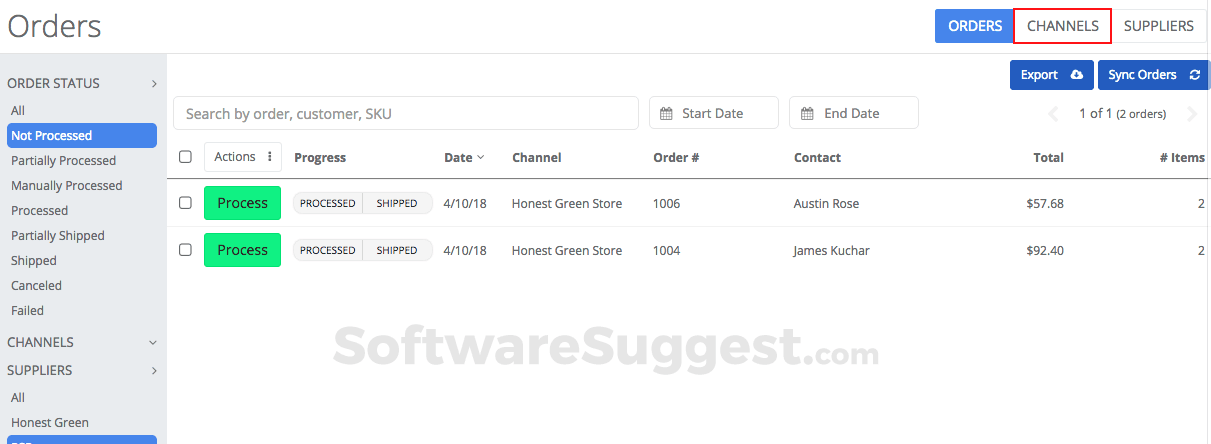Expand the Suppliers sidebar section
The height and width of the screenshot is (444, 1211).
[x=154, y=370]
